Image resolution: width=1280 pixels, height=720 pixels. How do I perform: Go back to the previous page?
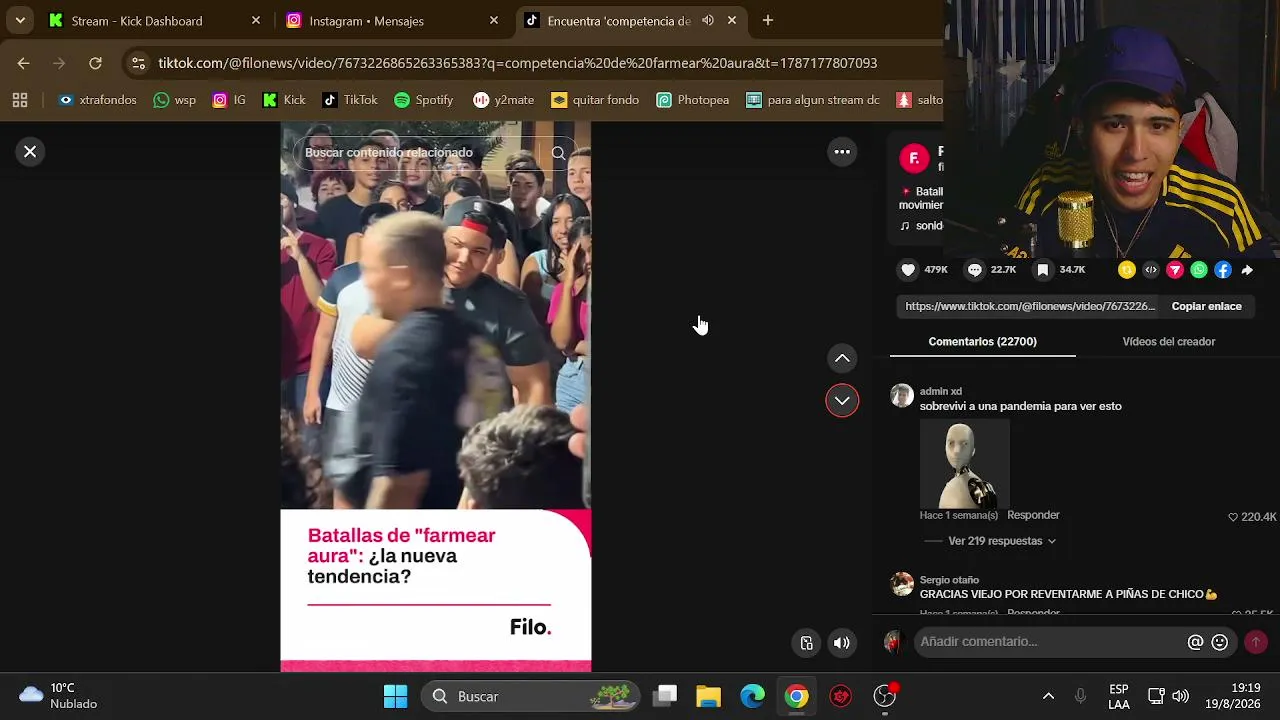(x=23, y=63)
